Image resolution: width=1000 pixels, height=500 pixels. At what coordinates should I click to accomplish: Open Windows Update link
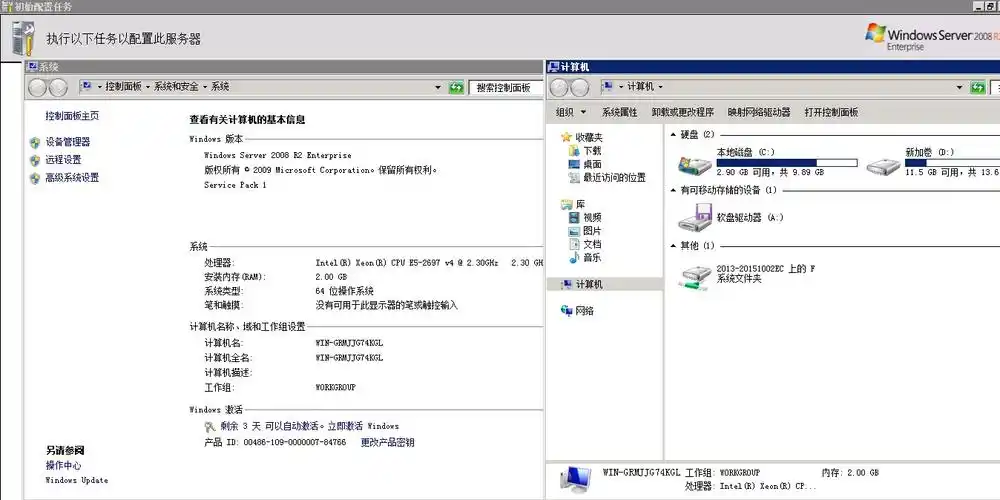pos(77,480)
